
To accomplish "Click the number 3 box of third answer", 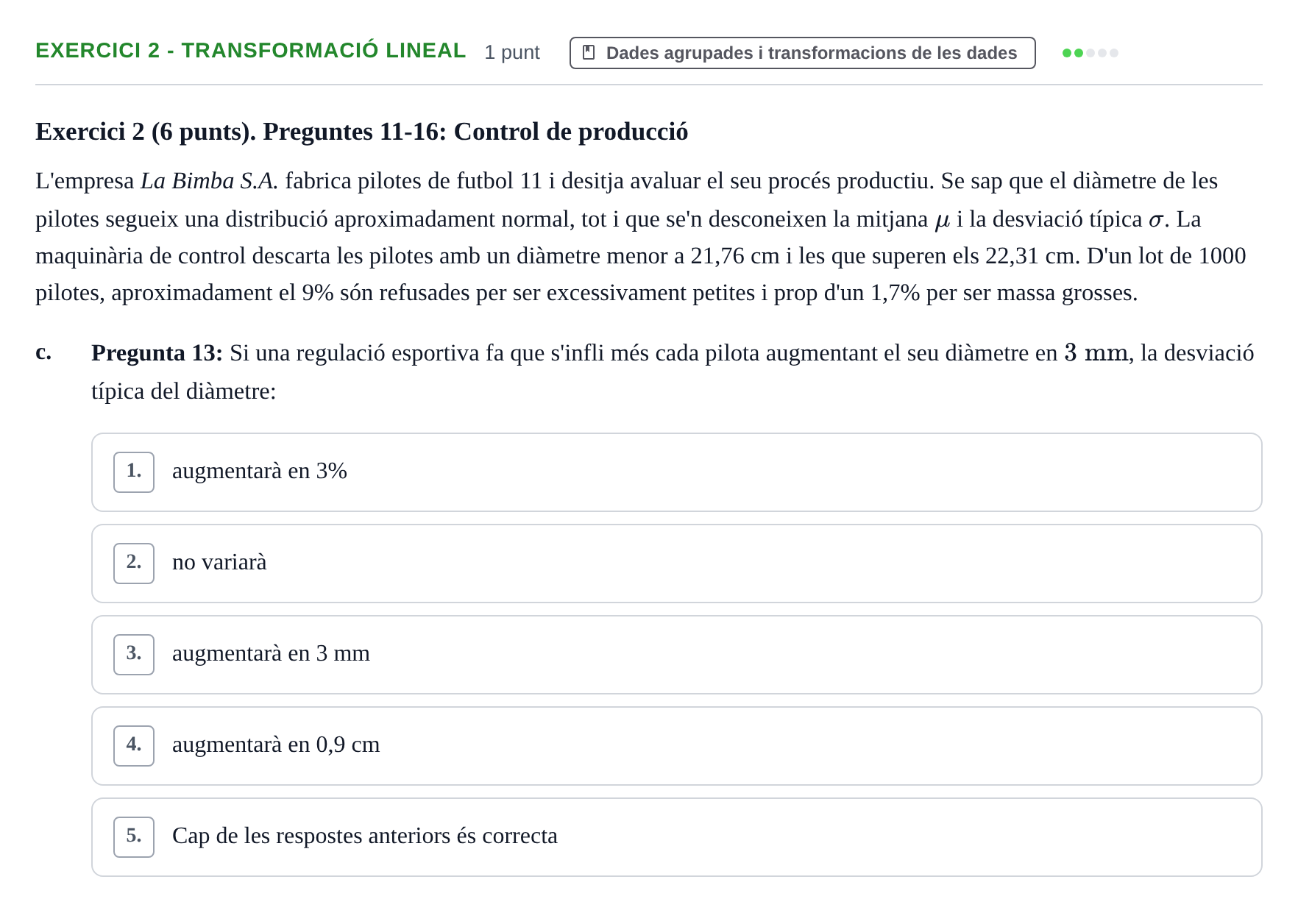I will 134,655.
